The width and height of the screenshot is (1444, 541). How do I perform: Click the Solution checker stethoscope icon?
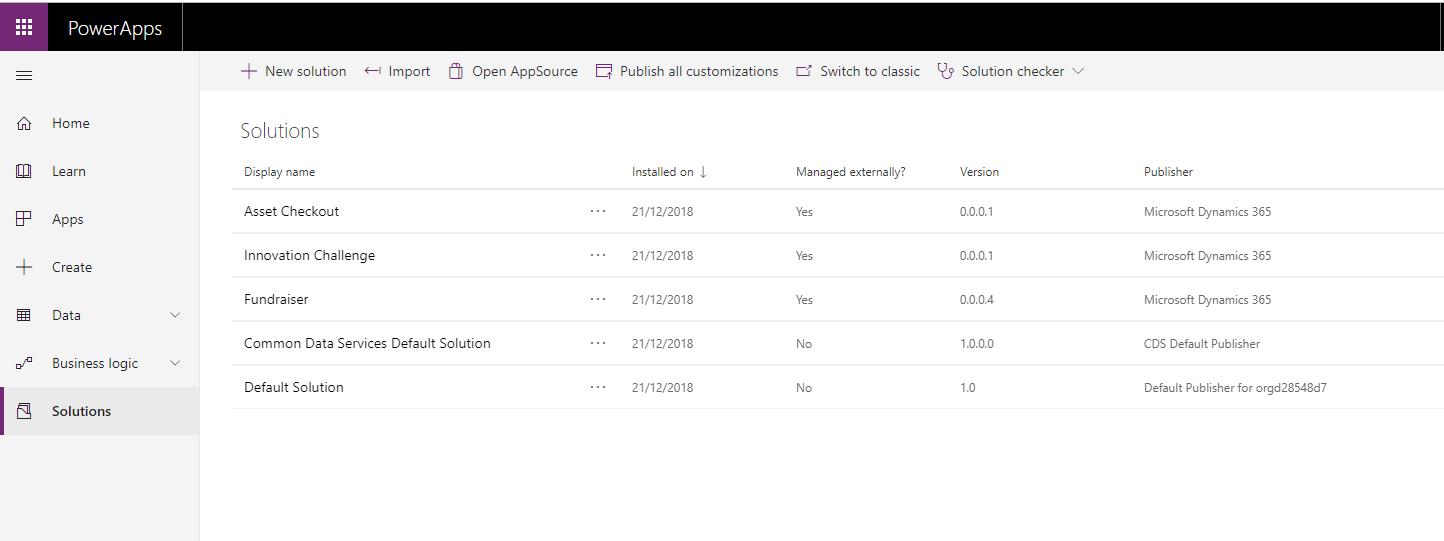click(945, 71)
